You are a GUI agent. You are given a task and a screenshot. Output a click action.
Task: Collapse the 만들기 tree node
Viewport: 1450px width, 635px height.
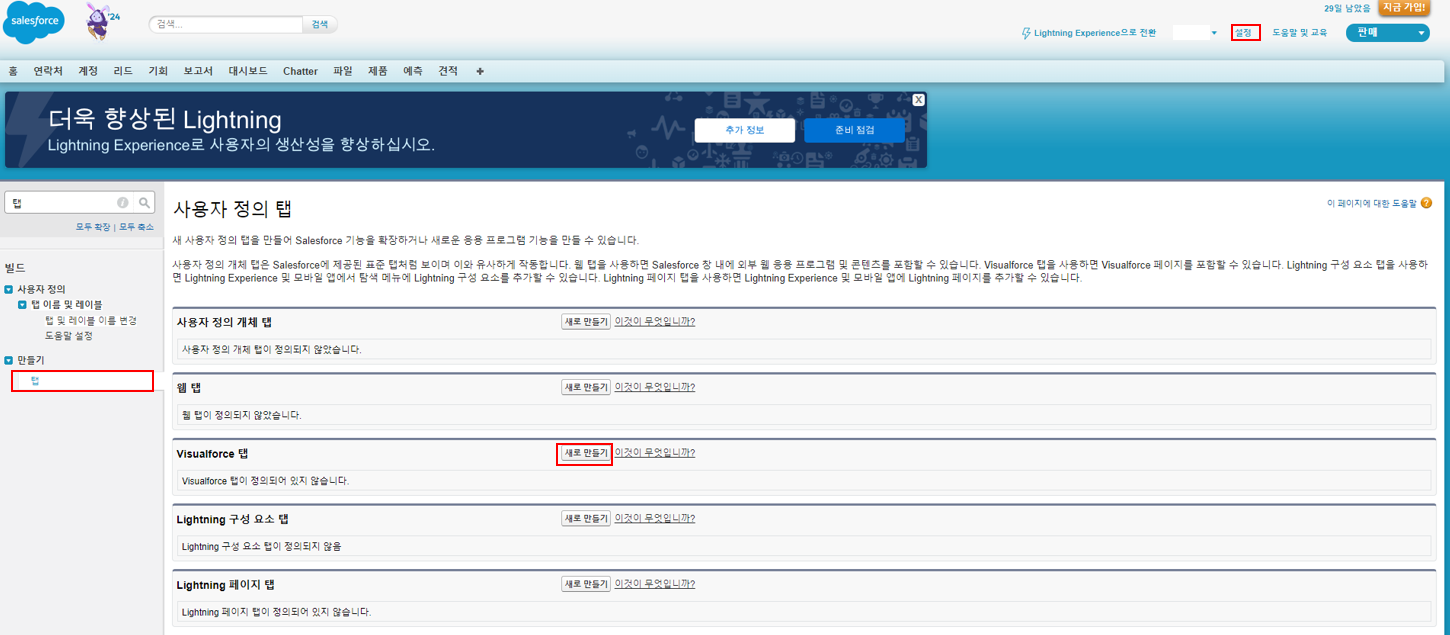[9, 359]
